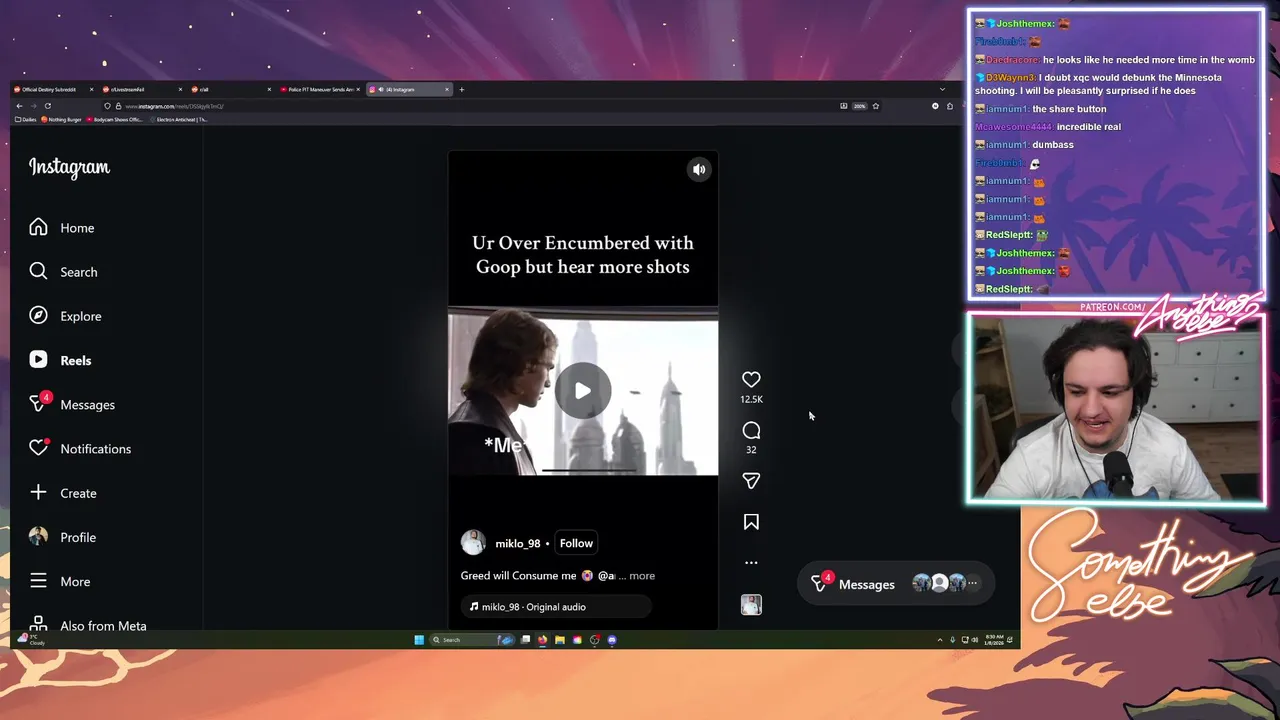Screen dimensions: 1280x720
Task: Open the Windows Start menu
Action: (419, 640)
